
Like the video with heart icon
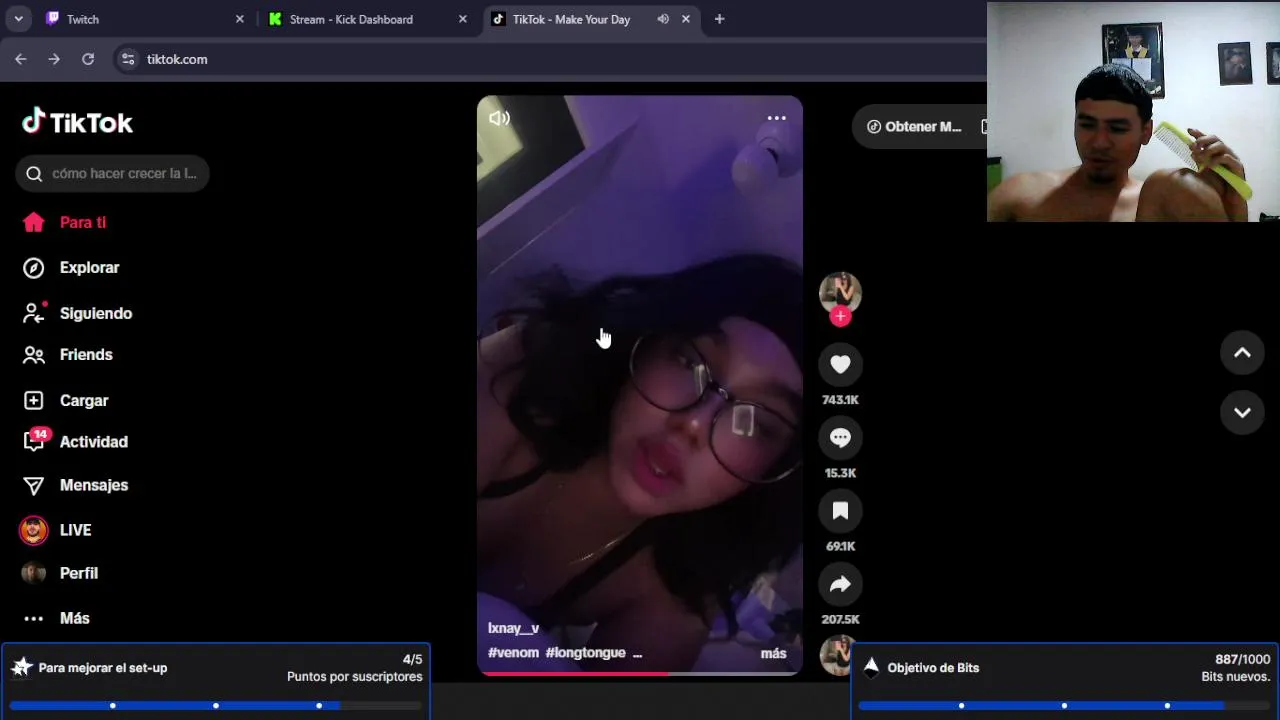point(840,365)
